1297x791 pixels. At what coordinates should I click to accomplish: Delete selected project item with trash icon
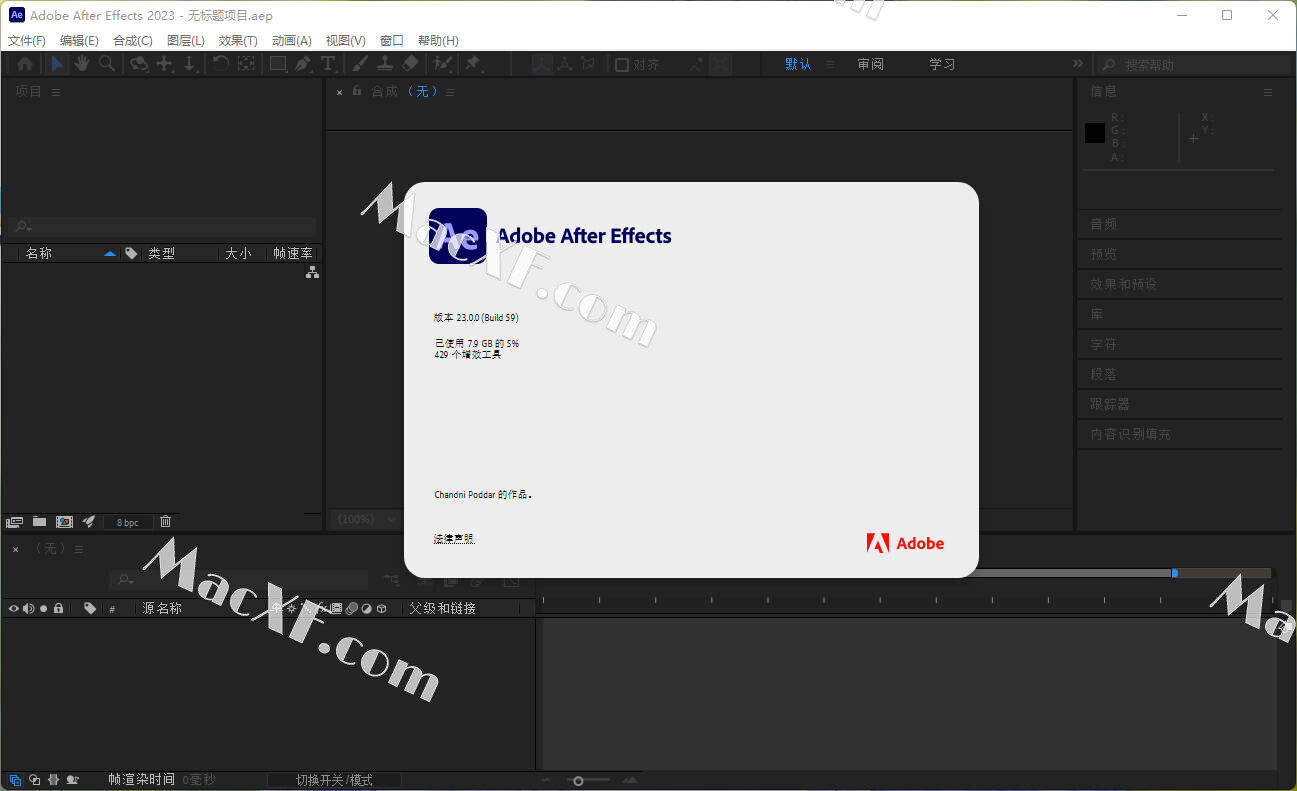[166, 521]
